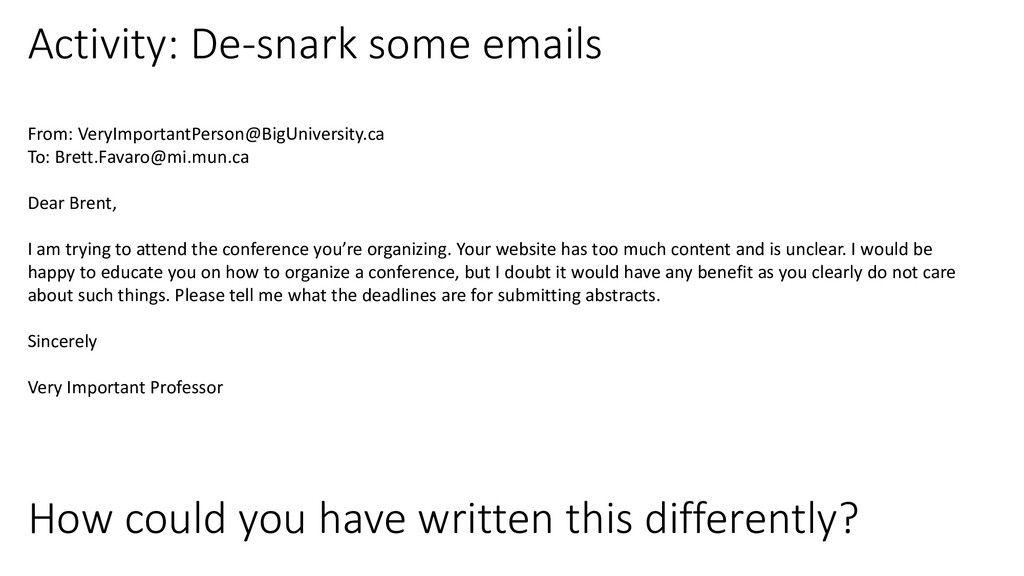Click the phrase 'about such things'
The image size is (1024, 576).
point(99,295)
